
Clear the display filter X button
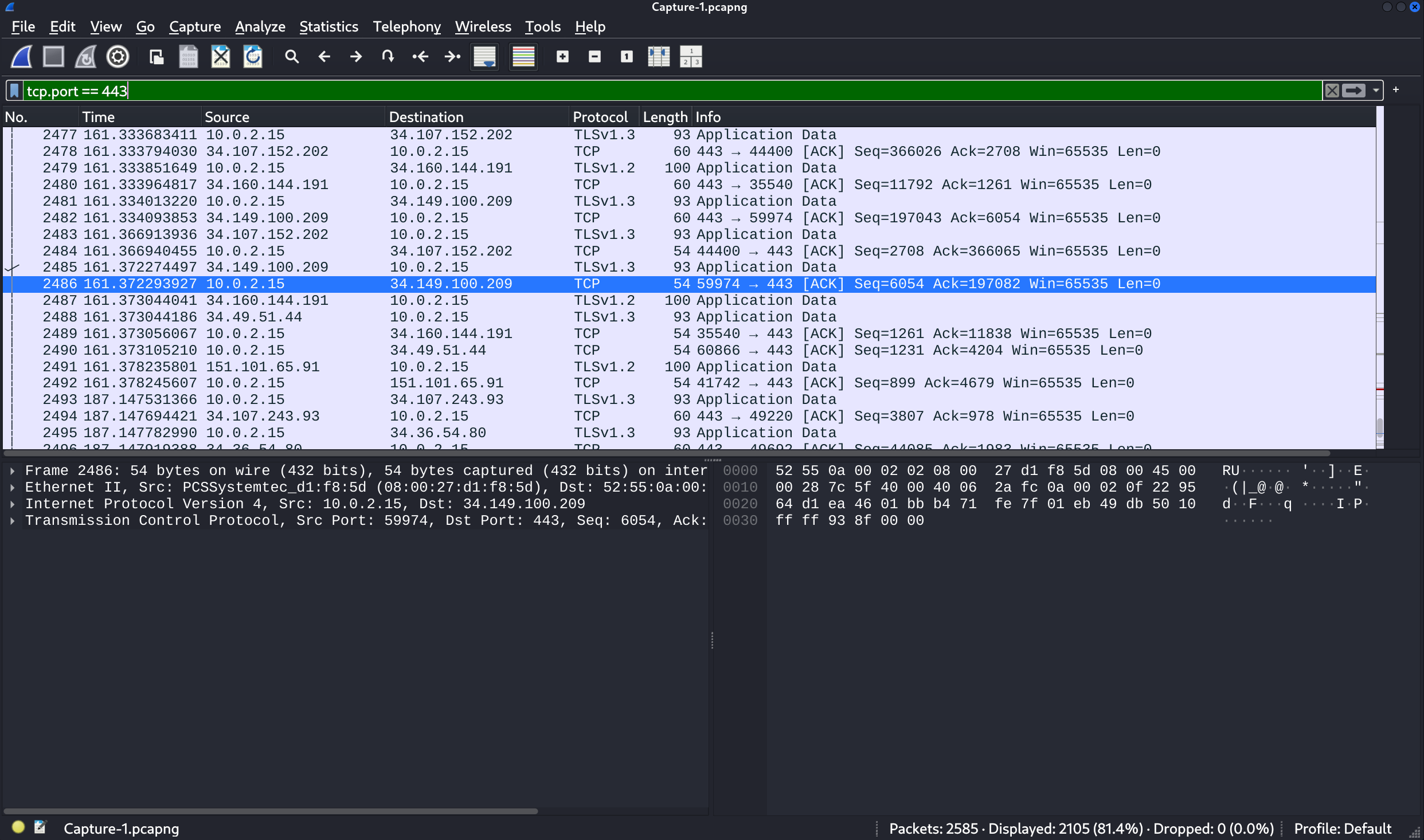tap(1332, 91)
